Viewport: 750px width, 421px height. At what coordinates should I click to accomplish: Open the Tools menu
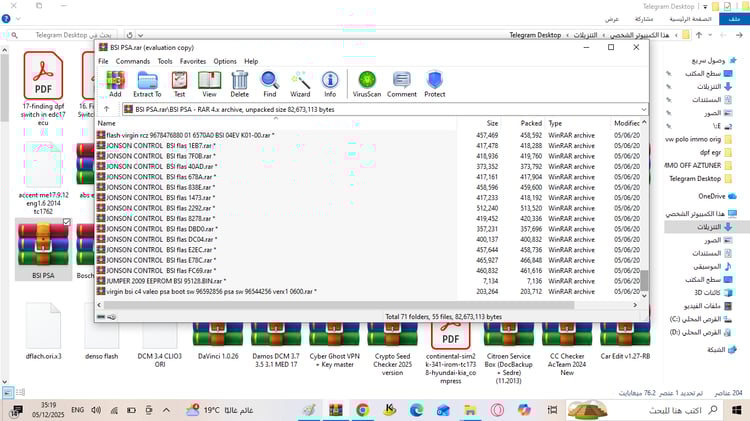pyautogui.click(x=165, y=61)
